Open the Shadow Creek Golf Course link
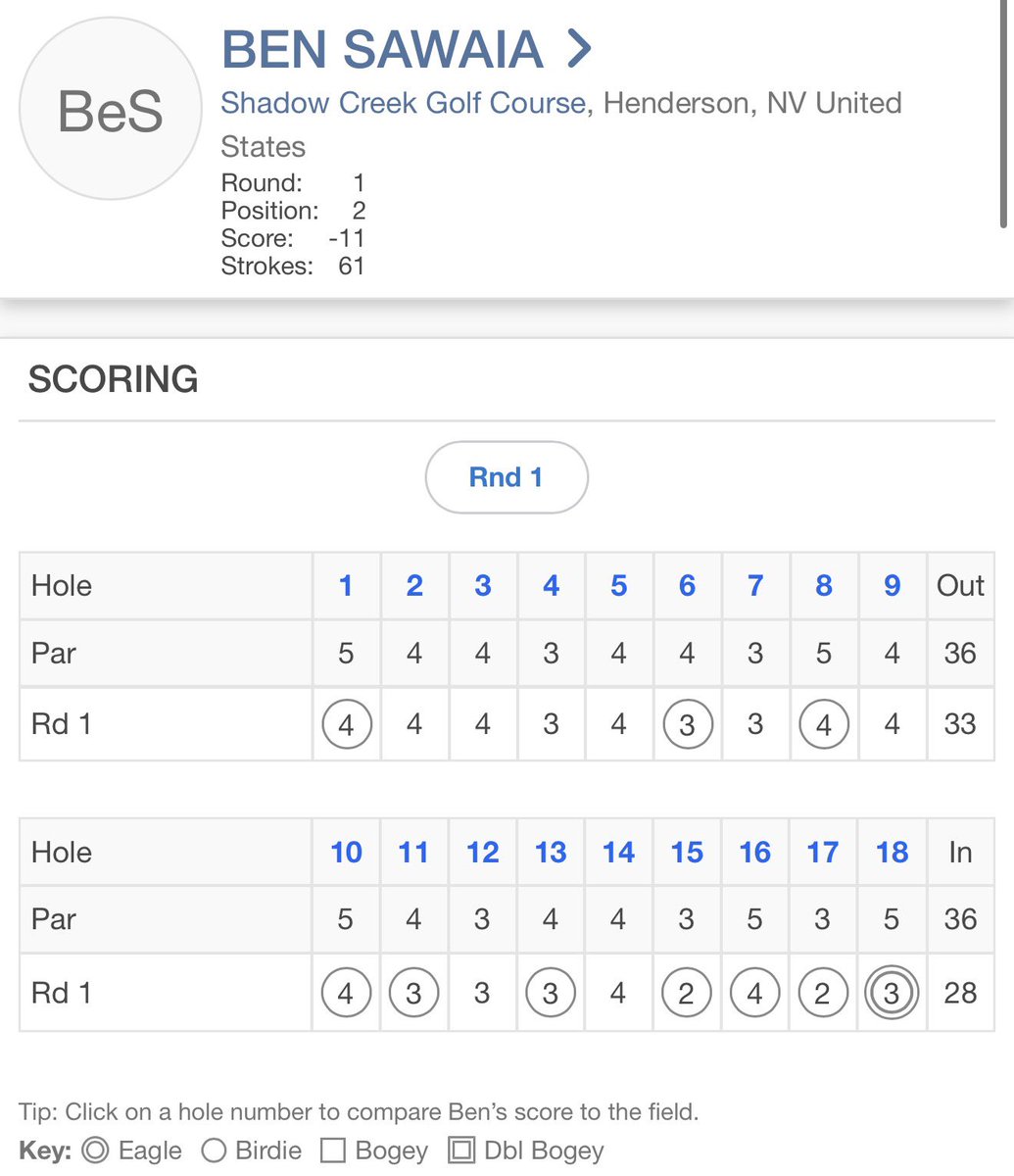This screenshot has height=1176, width=1014. (x=404, y=103)
